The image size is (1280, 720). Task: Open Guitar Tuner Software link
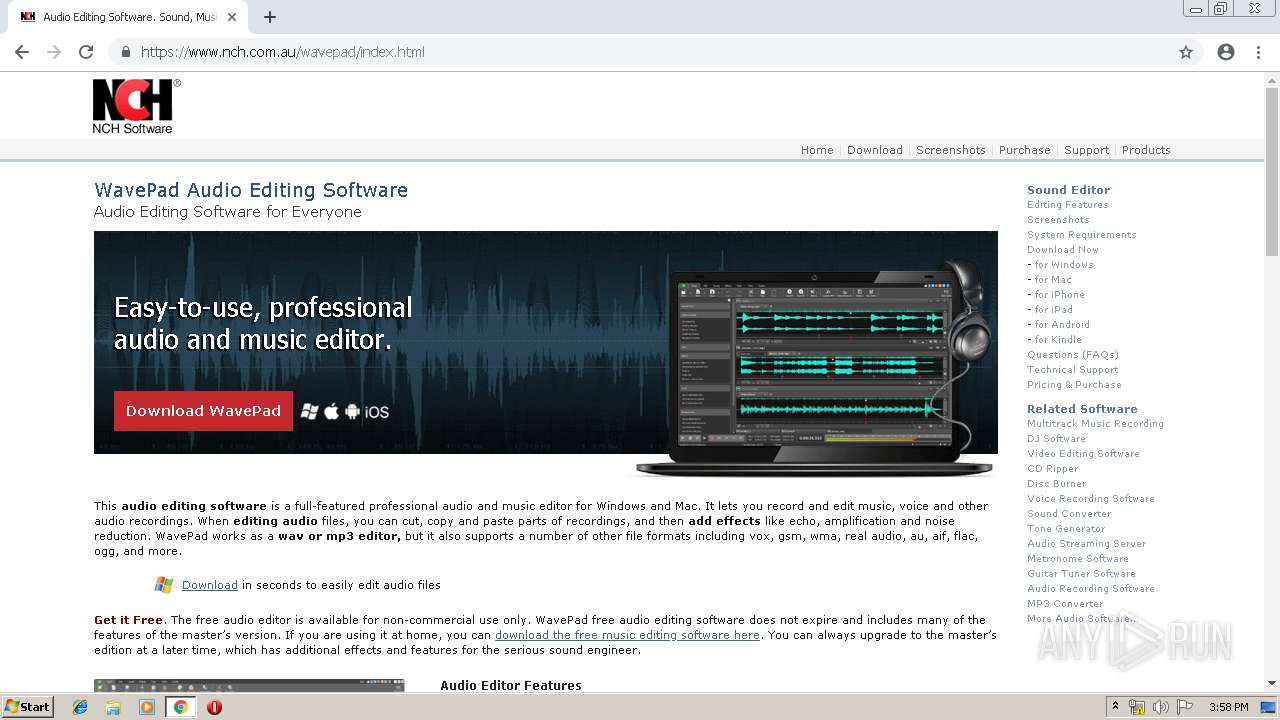click(x=1081, y=574)
